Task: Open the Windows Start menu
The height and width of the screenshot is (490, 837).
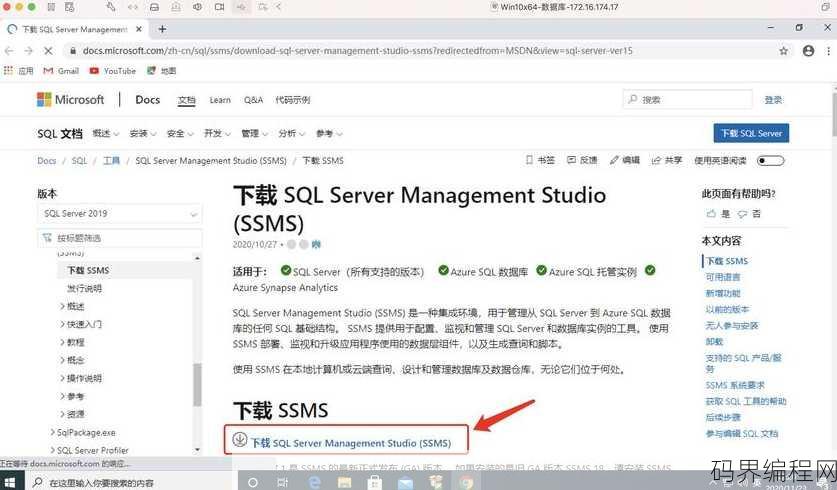Action: click(10, 481)
